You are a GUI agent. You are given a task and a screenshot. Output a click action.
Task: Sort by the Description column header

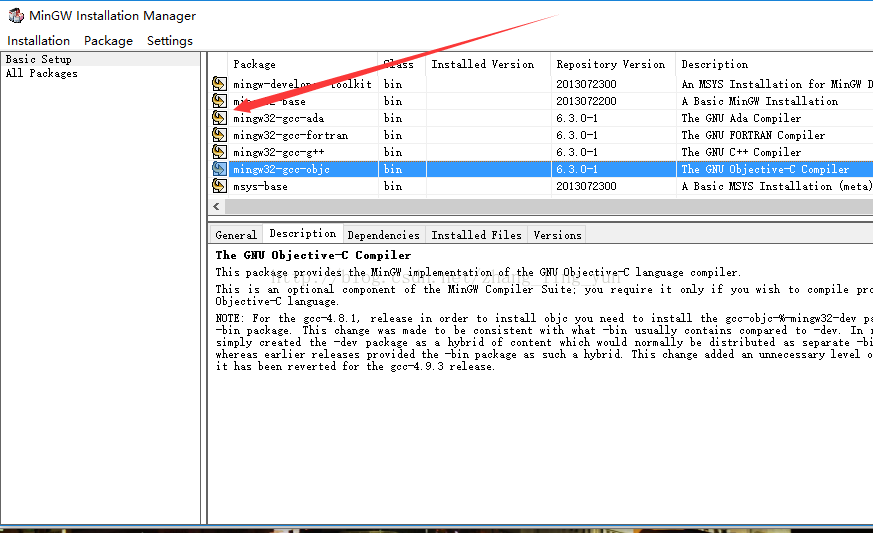pos(774,64)
